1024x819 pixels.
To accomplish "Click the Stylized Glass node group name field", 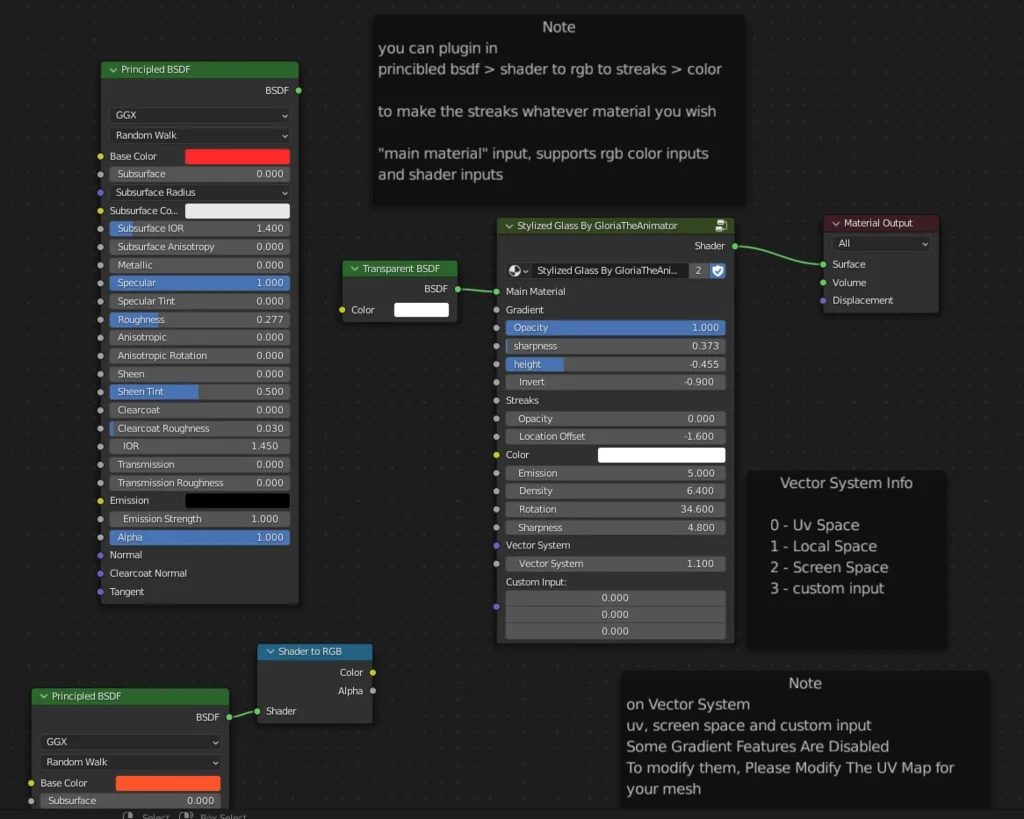I will pos(615,270).
